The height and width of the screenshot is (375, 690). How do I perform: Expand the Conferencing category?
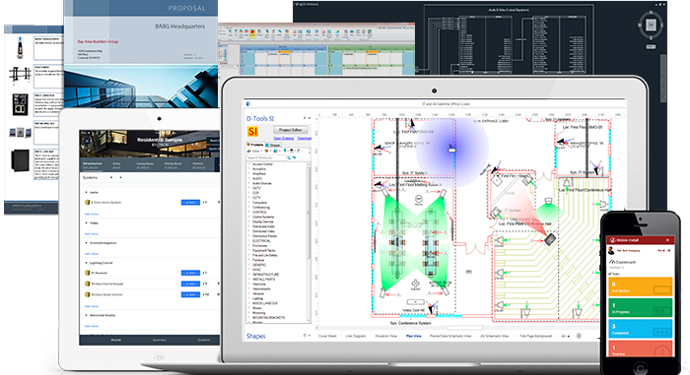pyautogui.click(x=250, y=207)
